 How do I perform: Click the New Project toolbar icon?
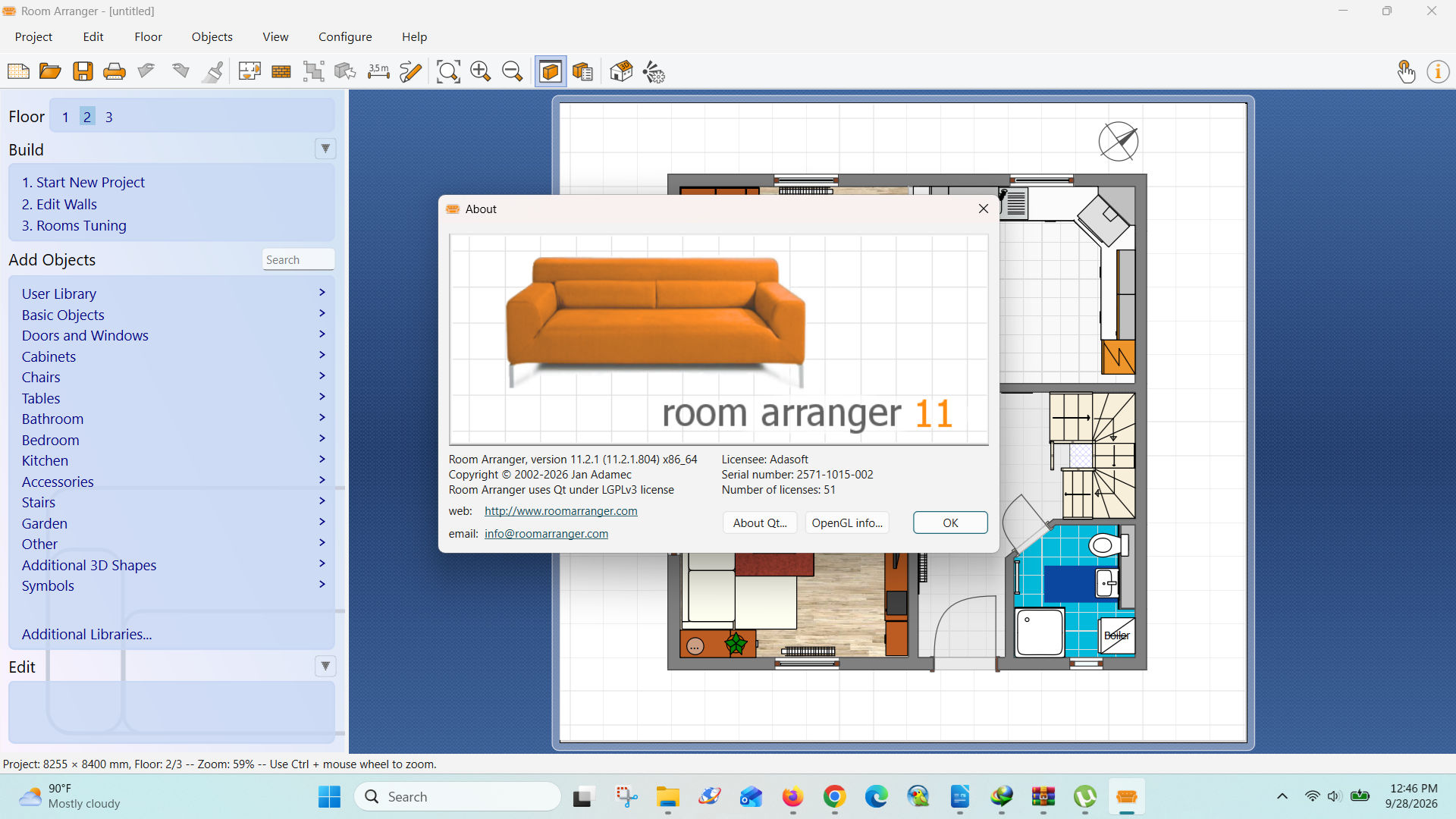coord(18,72)
